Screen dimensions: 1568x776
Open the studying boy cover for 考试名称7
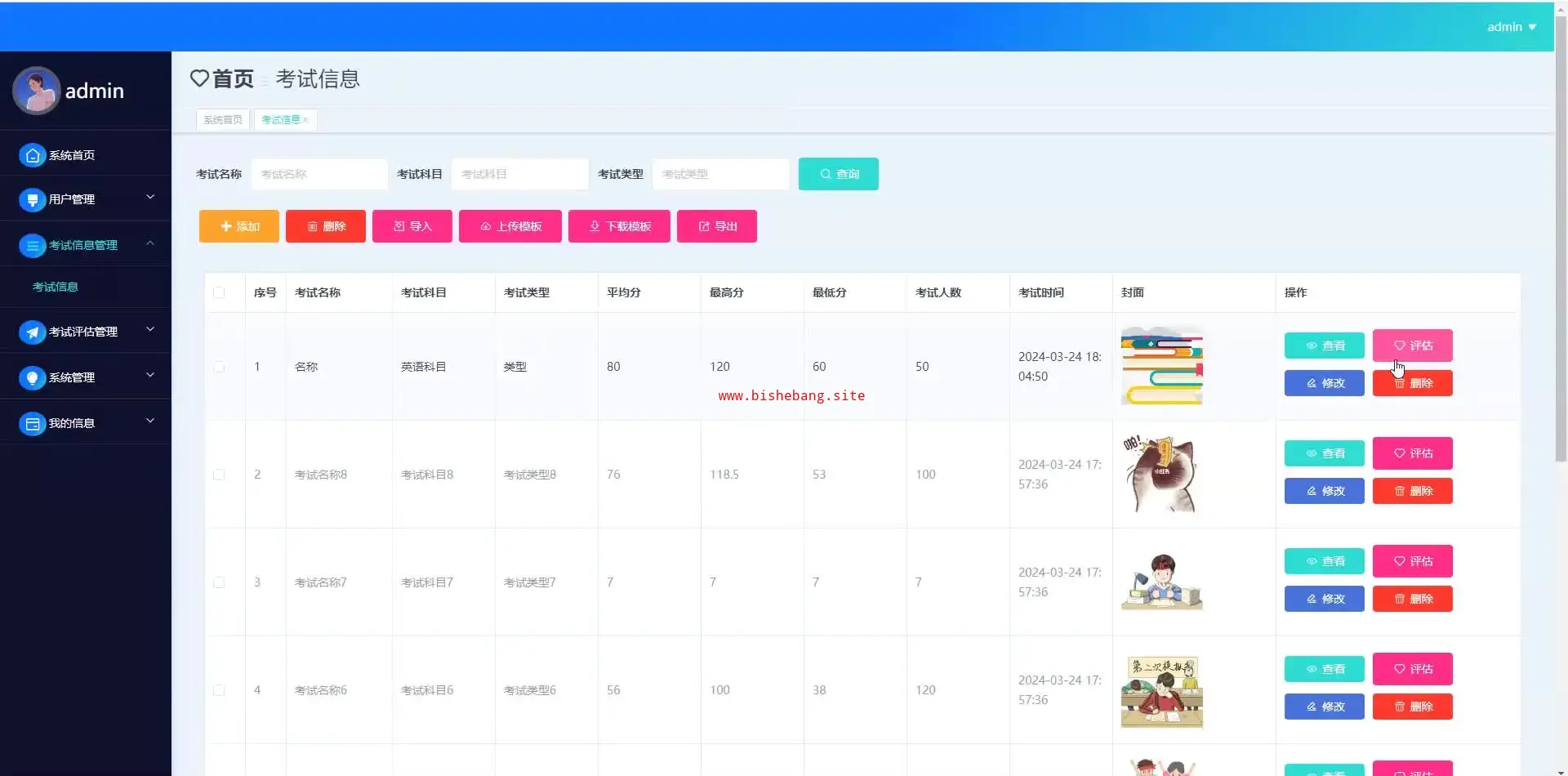pos(1162,582)
